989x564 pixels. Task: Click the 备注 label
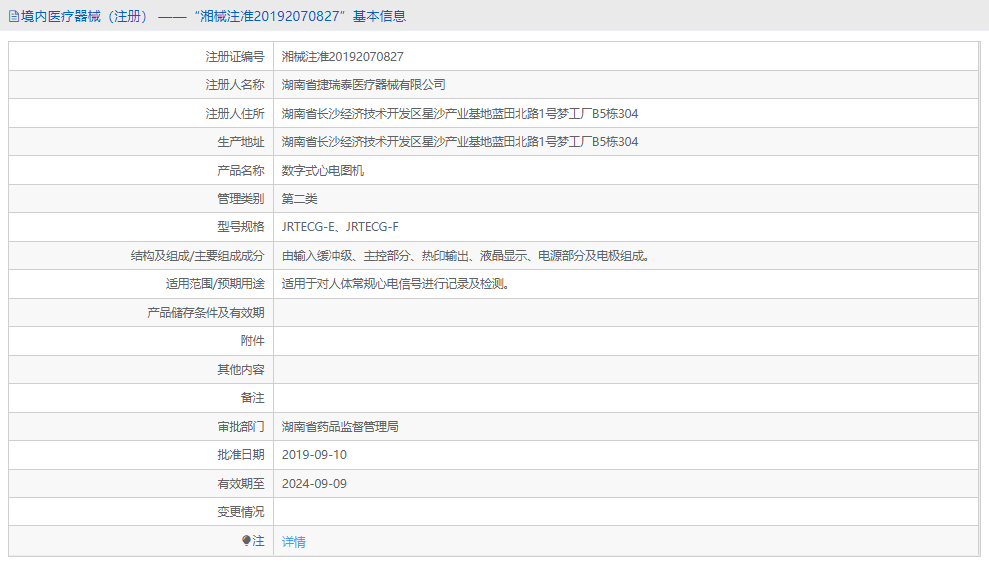point(252,398)
